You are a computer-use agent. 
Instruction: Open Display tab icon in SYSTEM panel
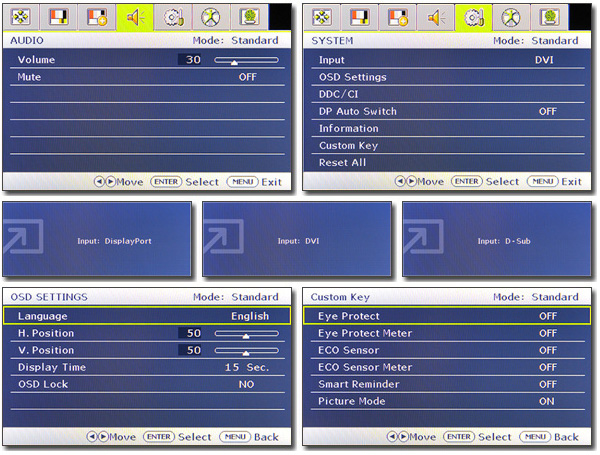coord(321,17)
